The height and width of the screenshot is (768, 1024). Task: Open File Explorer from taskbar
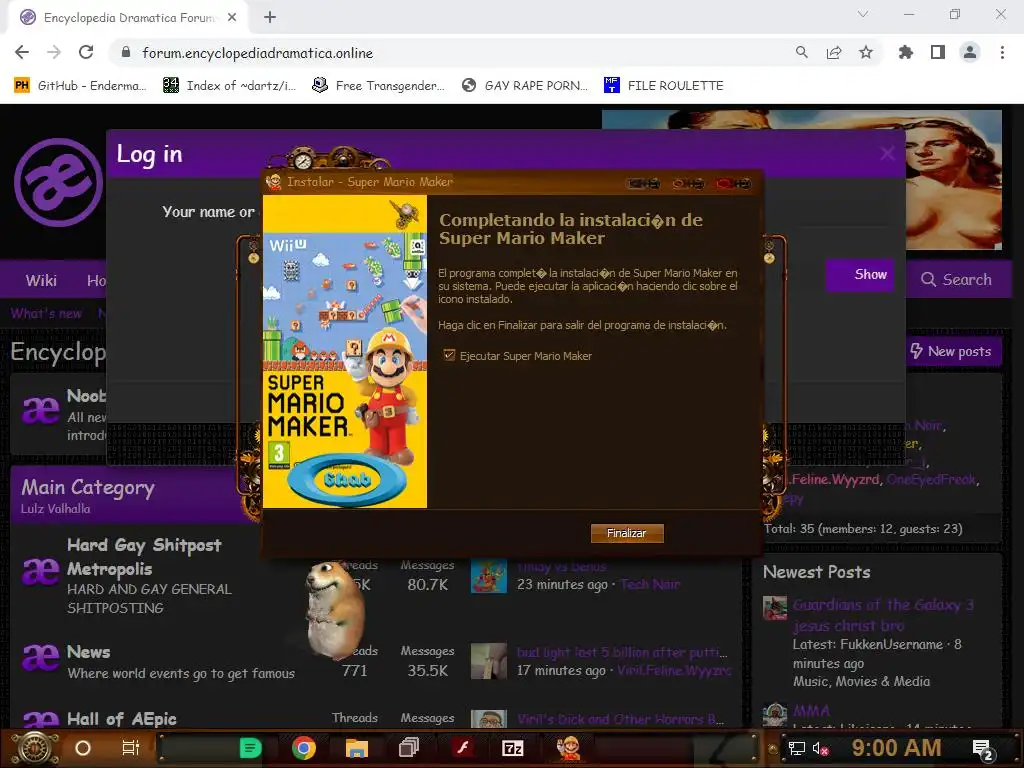357,748
